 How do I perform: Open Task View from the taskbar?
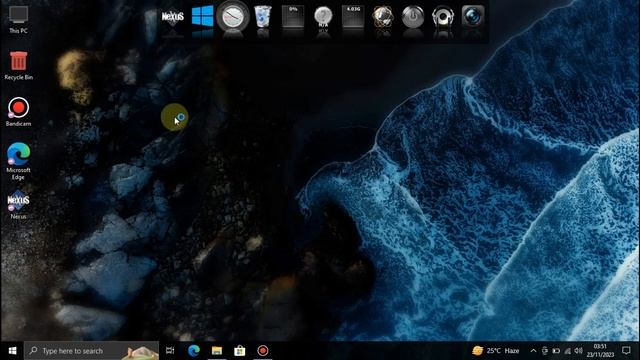[170, 351]
